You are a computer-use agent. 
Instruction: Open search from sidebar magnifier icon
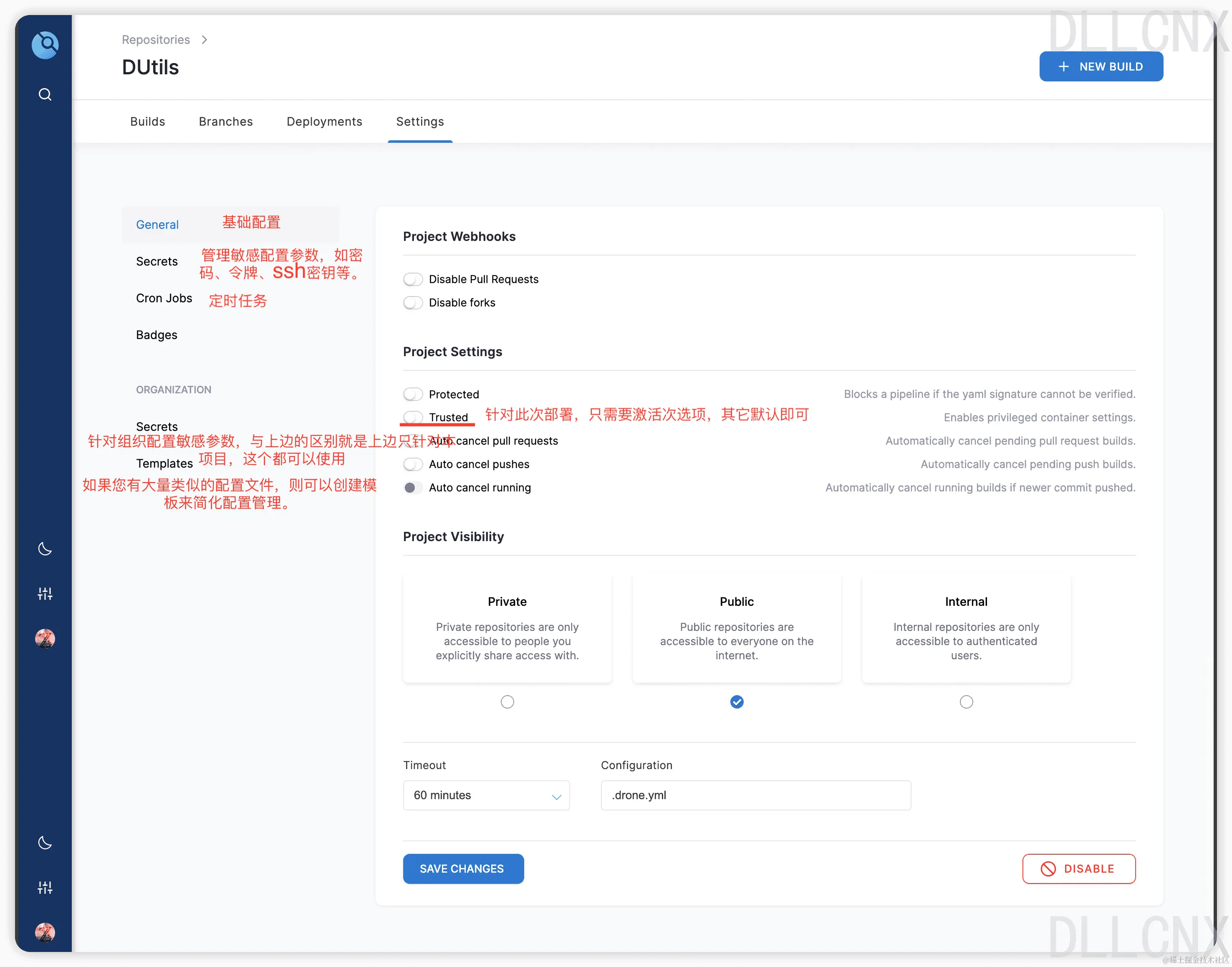pos(45,94)
